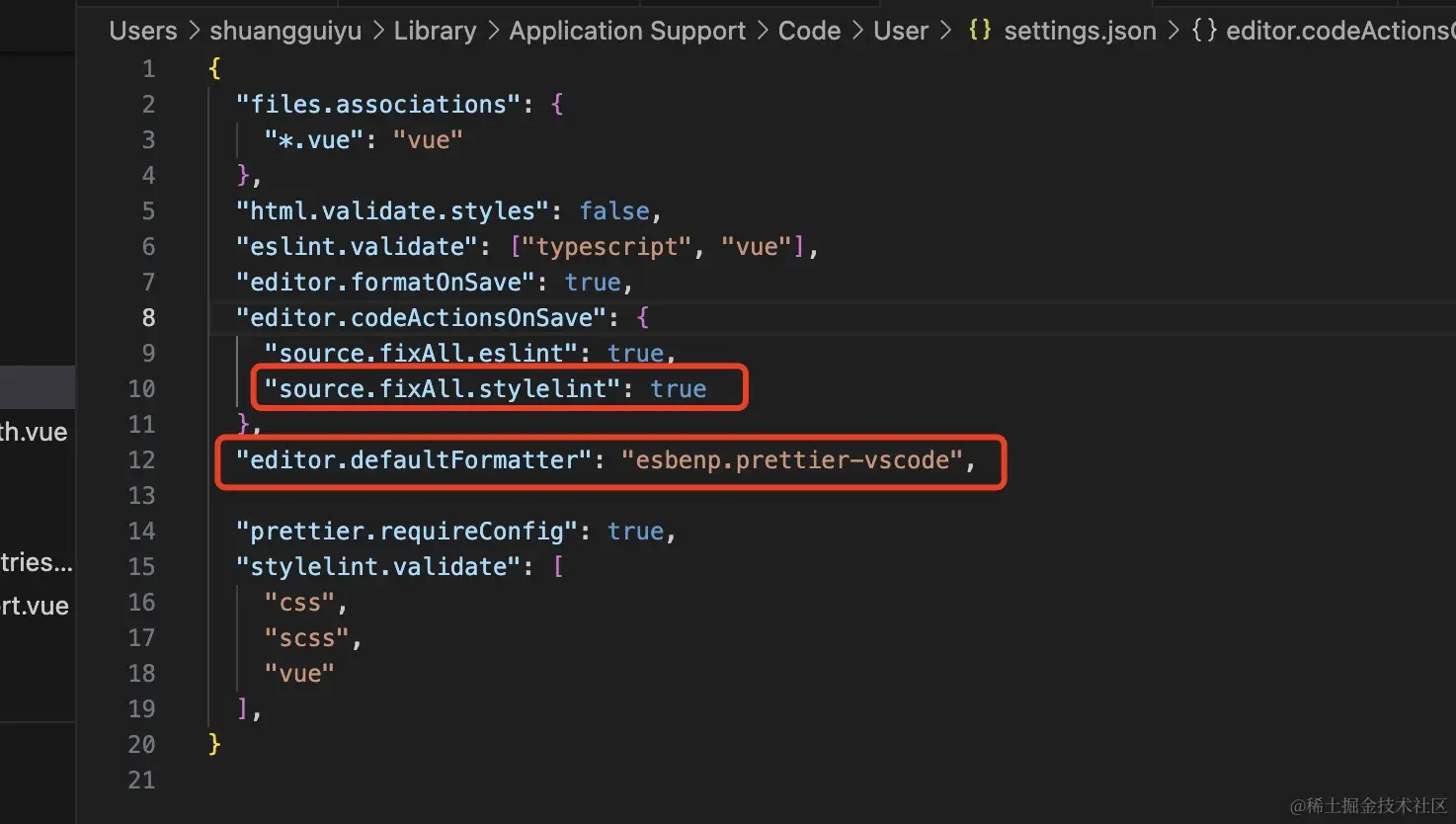Click the User breadcrumb entry

point(900,30)
